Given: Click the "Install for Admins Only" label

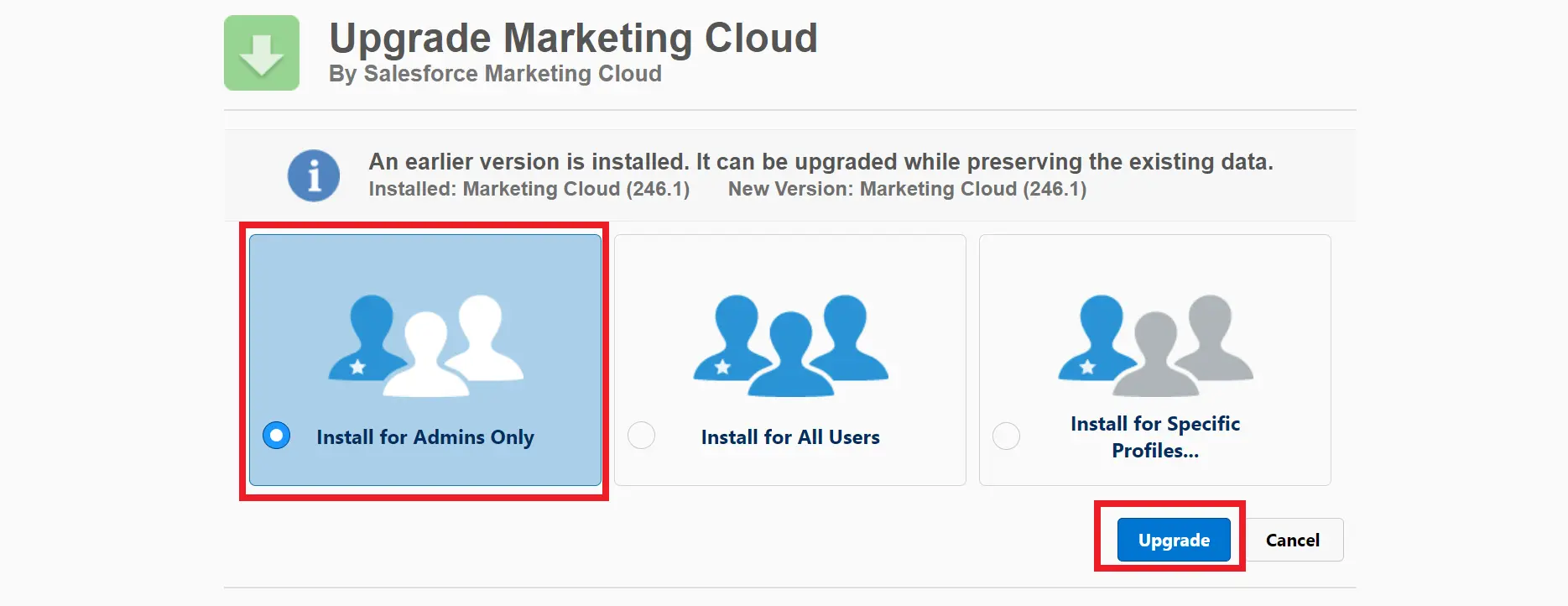Looking at the screenshot, I should 425,437.
